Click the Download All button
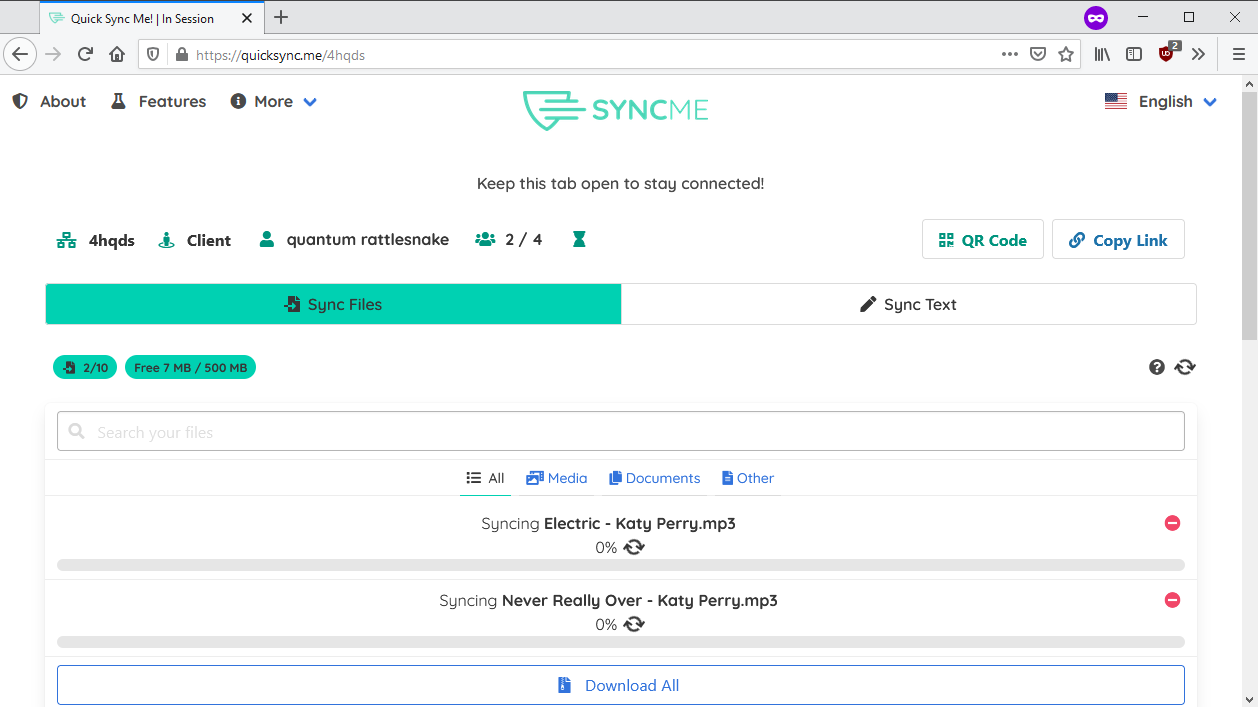This screenshot has width=1258, height=707. pyautogui.click(x=621, y=685)
